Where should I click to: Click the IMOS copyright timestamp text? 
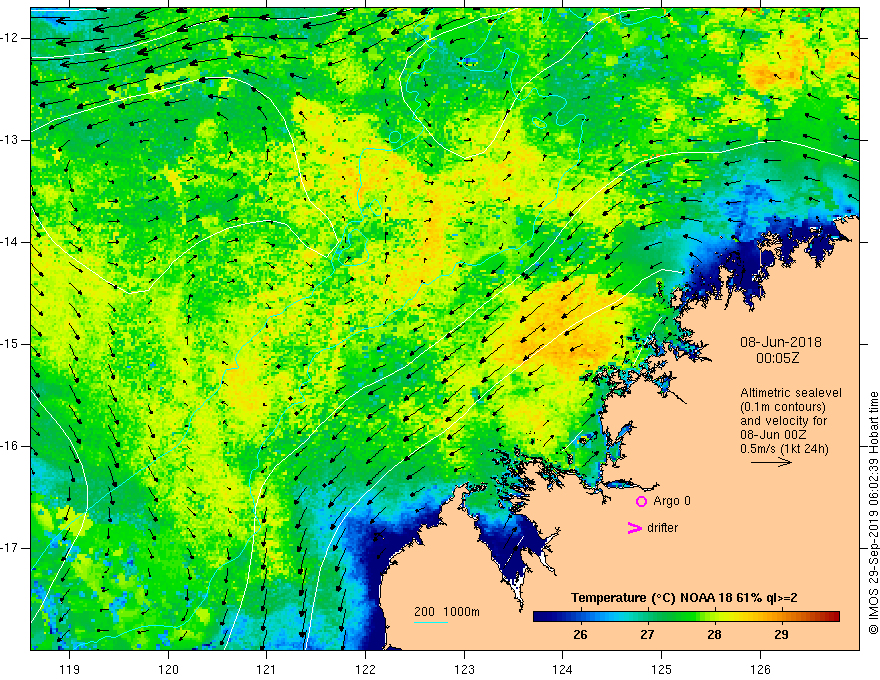[873, 513]
